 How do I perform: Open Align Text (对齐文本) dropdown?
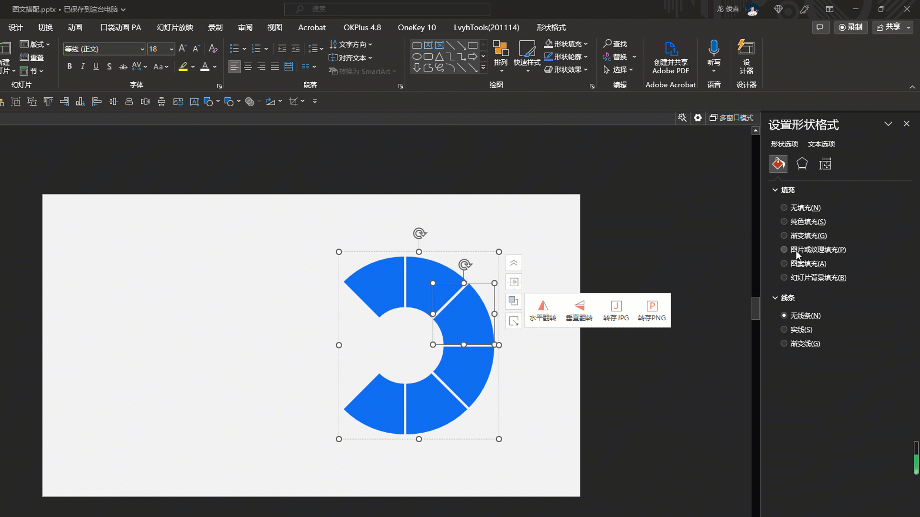tap(351, 58)
